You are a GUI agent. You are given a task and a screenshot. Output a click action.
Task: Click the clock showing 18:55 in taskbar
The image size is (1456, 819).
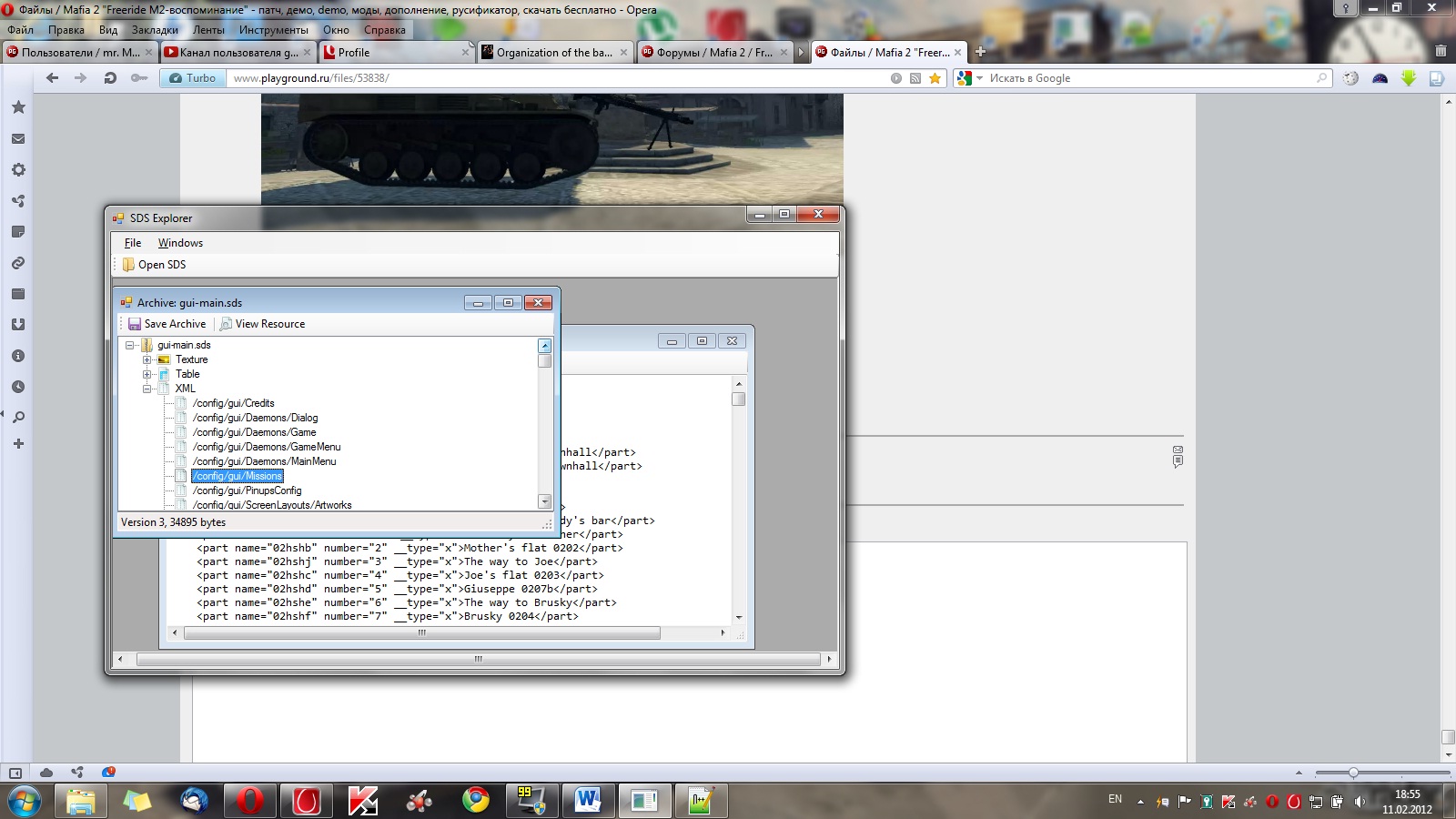point(1407,802)
